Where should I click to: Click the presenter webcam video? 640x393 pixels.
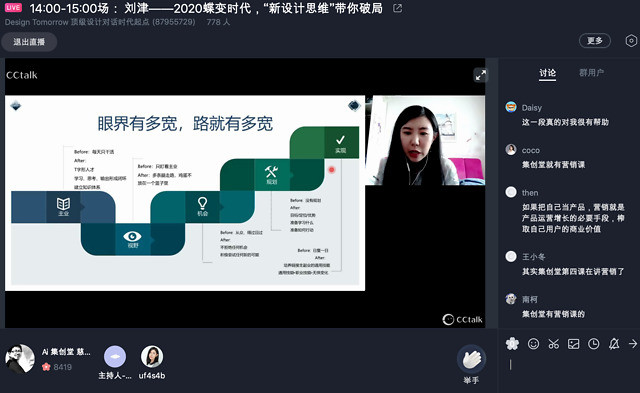425,140
